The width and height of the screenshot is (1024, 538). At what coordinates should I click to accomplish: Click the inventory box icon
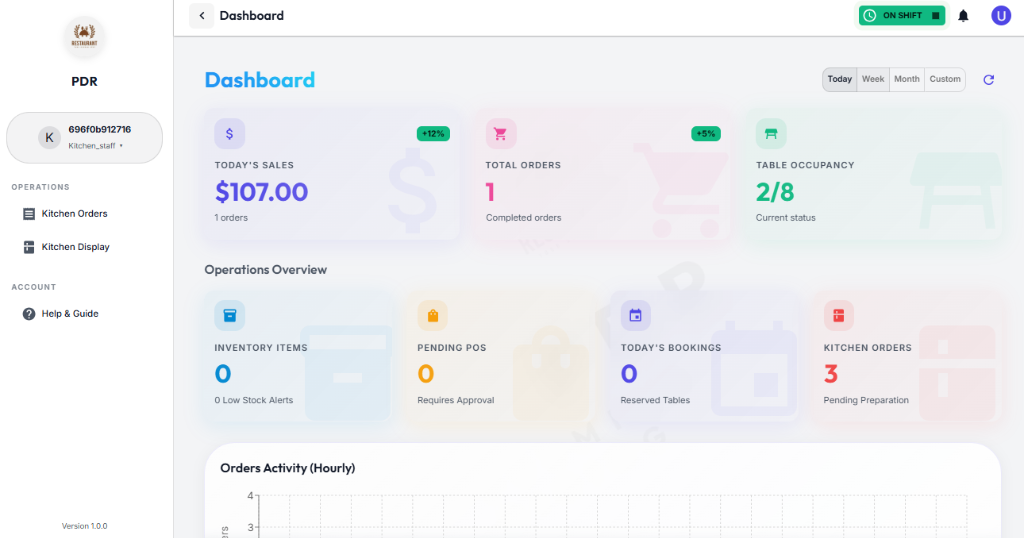click(229, 316)
